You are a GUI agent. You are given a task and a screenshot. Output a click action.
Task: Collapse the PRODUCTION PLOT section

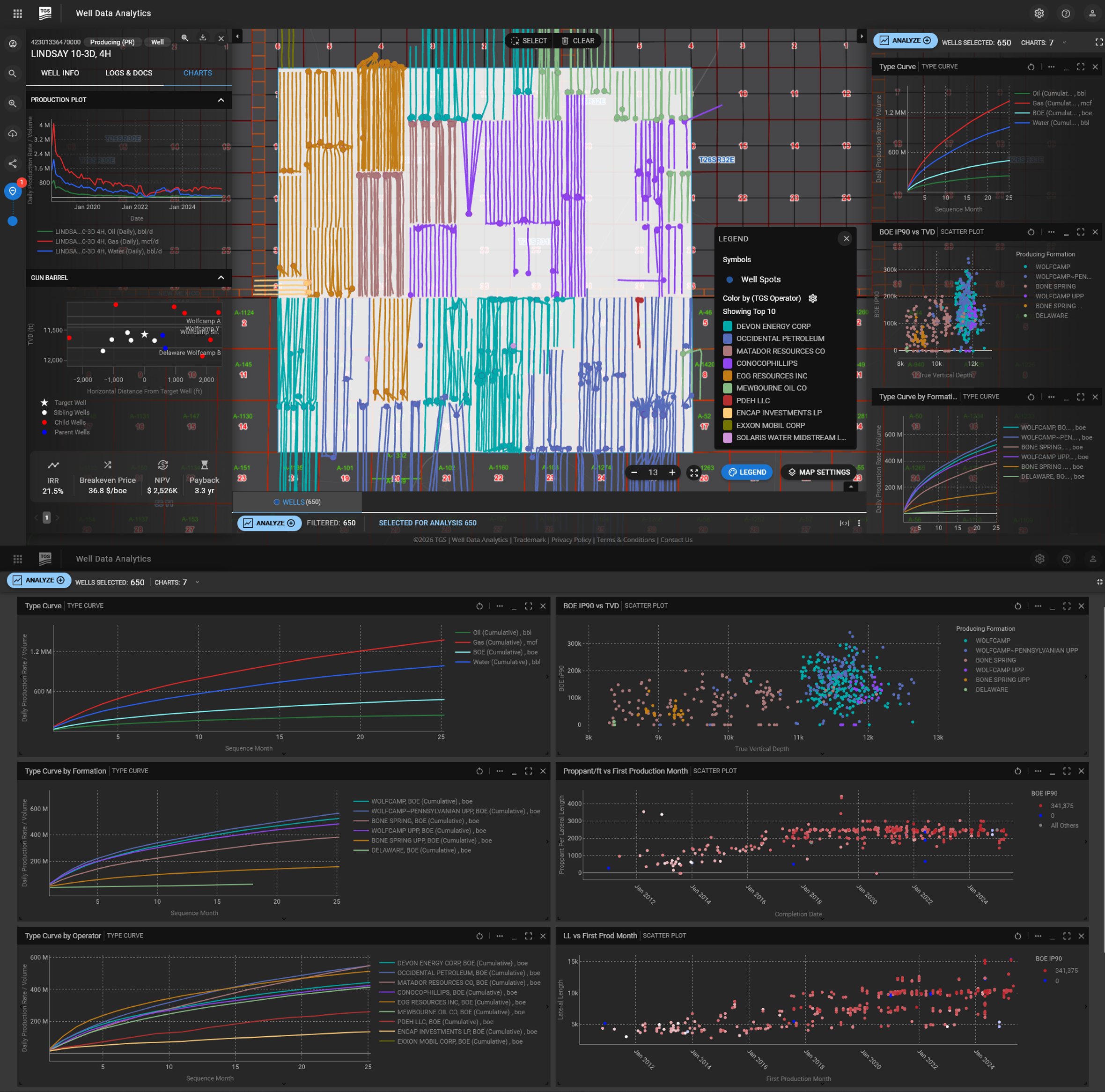(x=221, y=100)
